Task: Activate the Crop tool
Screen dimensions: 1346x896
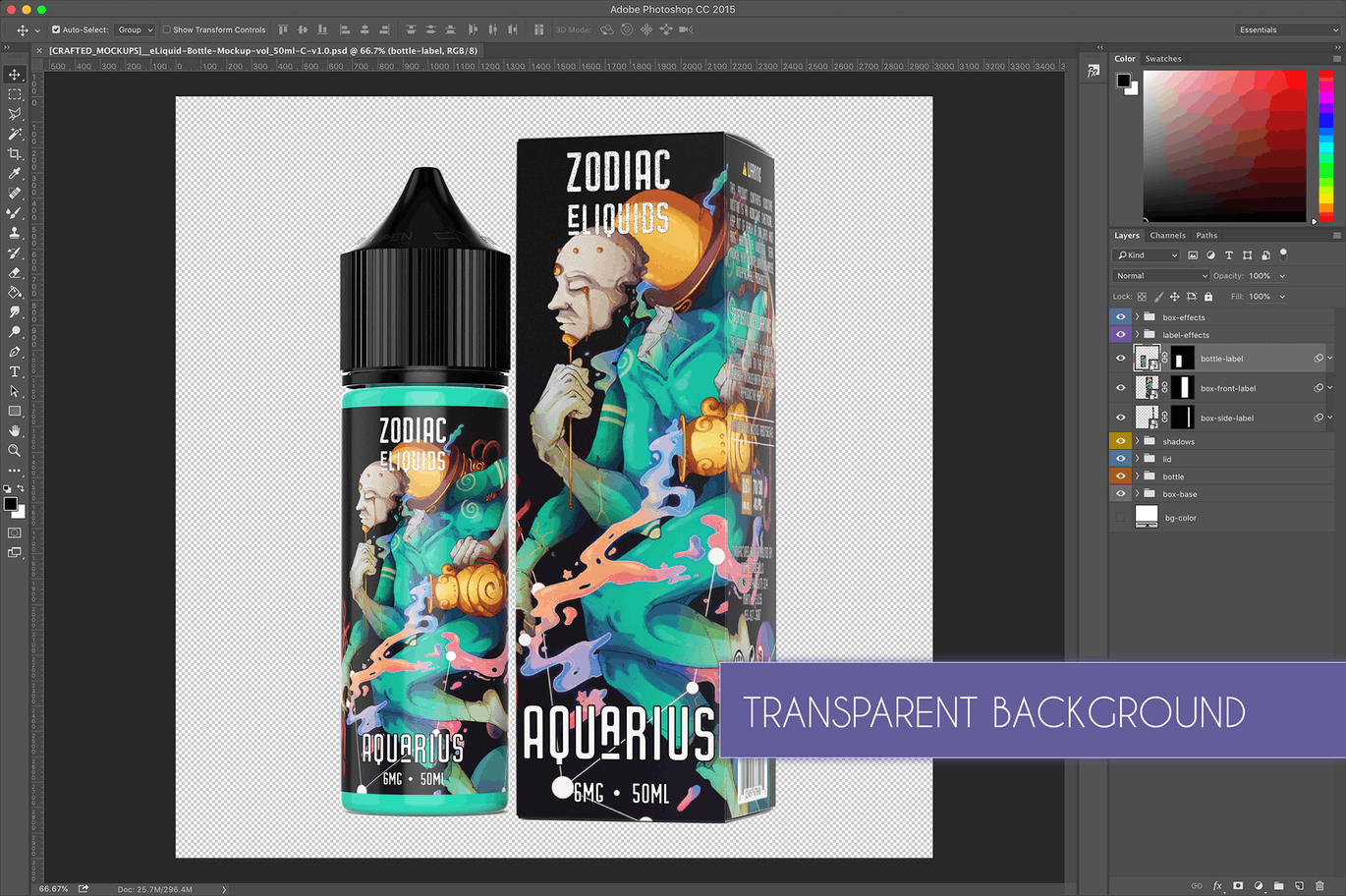Action: [x=15, y=153]
